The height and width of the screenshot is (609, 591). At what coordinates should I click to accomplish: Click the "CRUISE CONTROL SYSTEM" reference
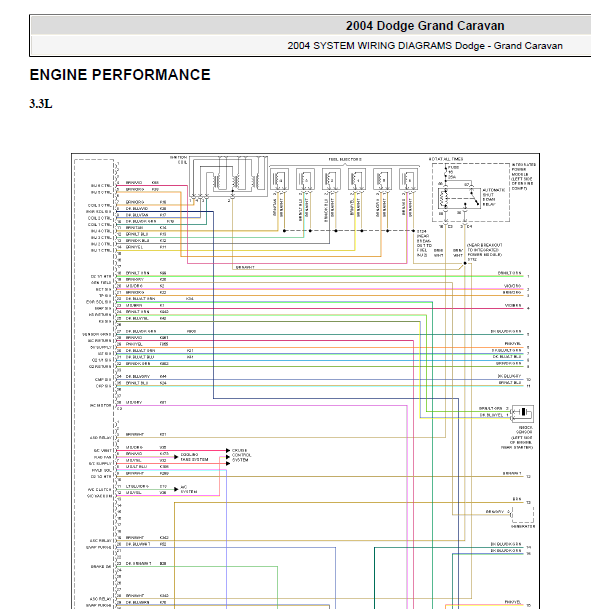[241, 455]
